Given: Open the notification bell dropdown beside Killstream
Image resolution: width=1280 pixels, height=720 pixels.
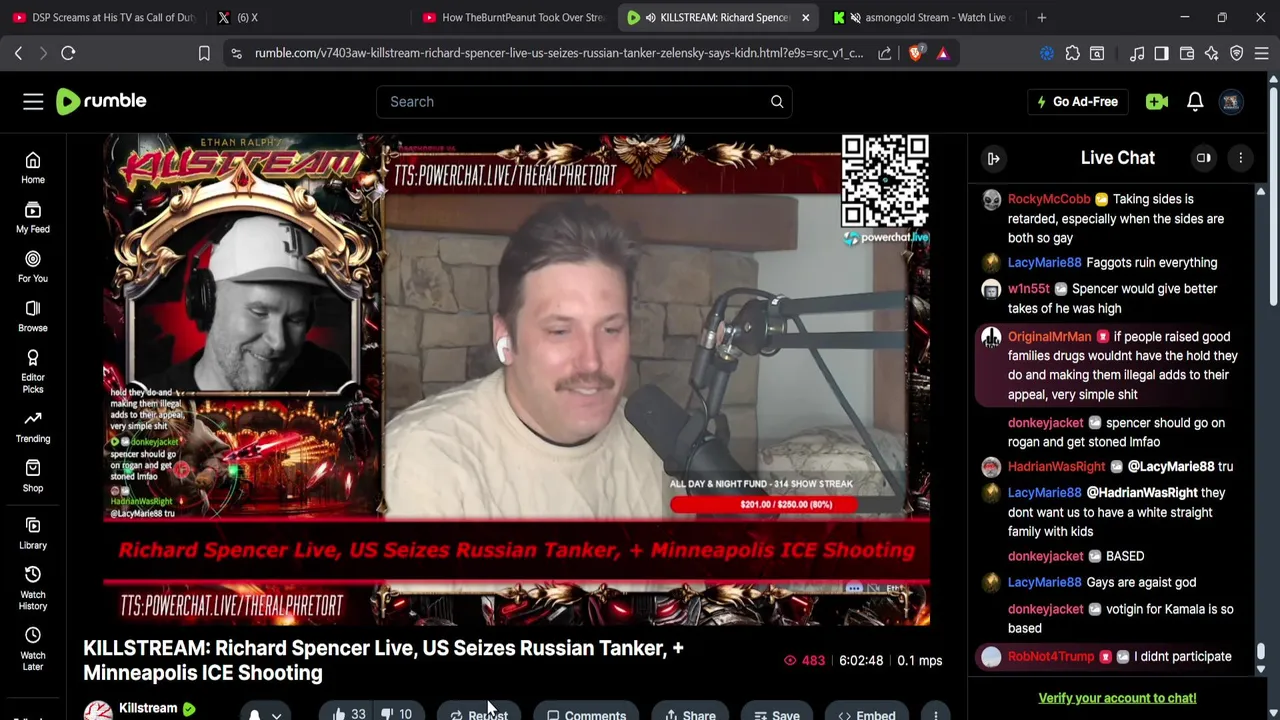Looking at the screenshot, I should click(x=265, y=714).
